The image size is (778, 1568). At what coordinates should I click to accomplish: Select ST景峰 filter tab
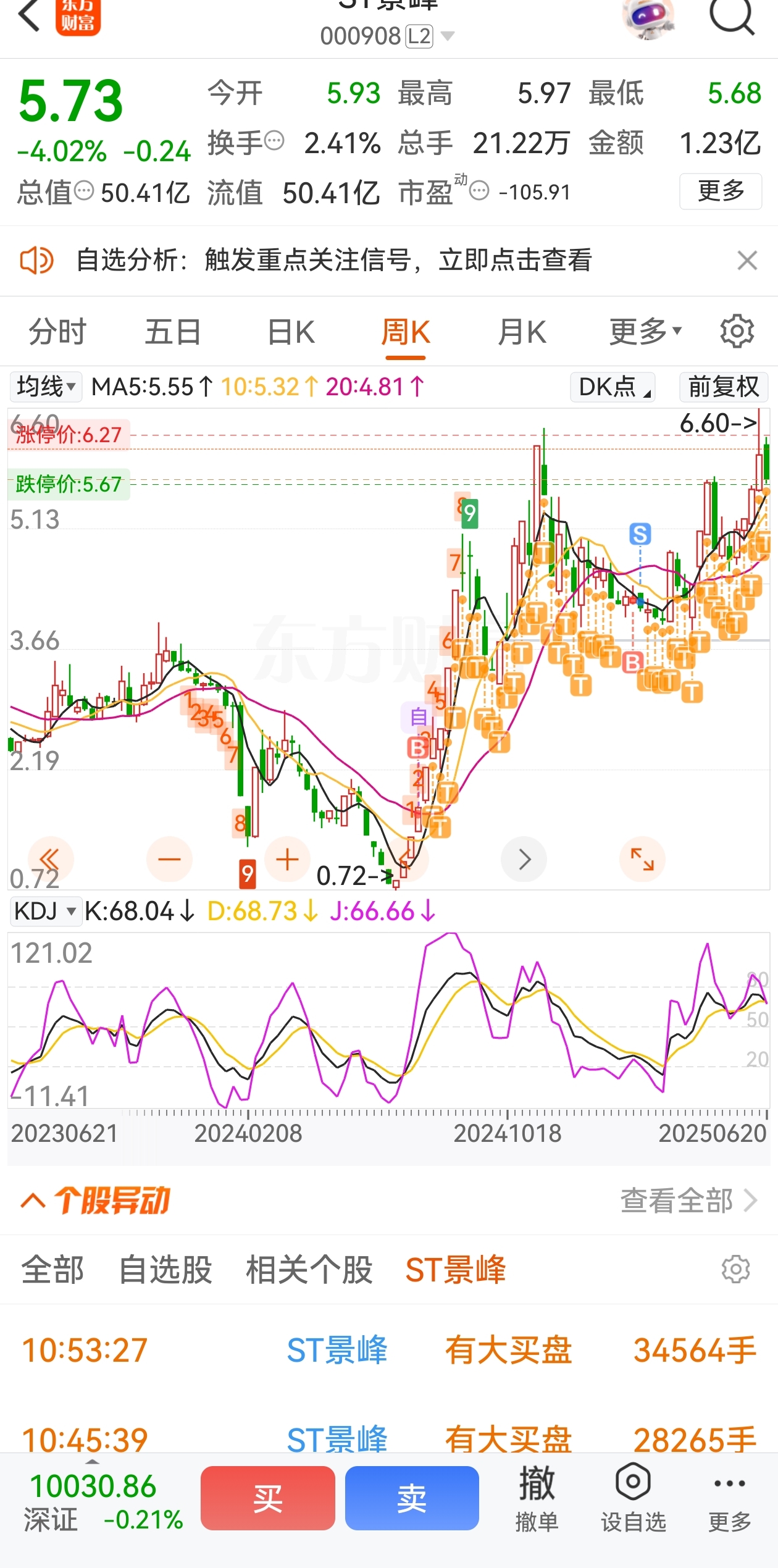pos(456,1270)
